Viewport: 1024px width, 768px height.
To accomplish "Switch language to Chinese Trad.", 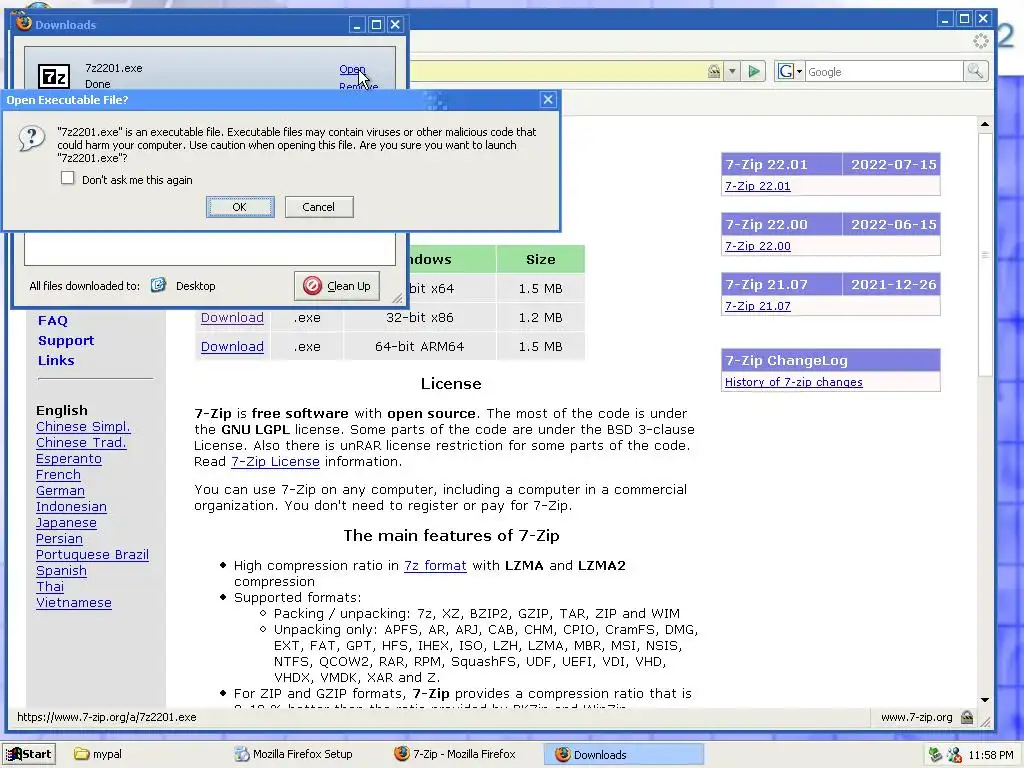I will point(81,443).
